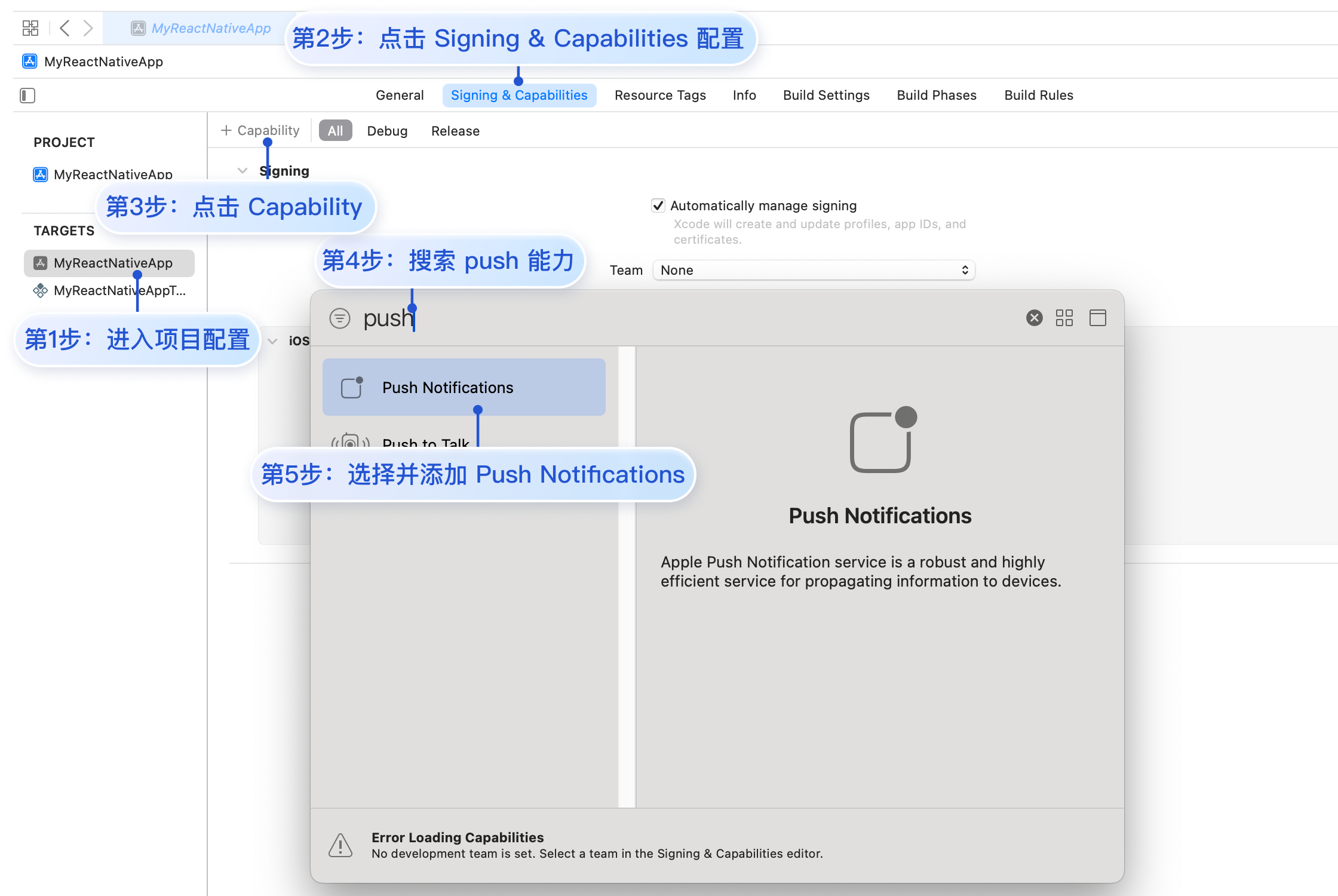
Task: Collapse the Signing section
Action: [x=243, y=171]
